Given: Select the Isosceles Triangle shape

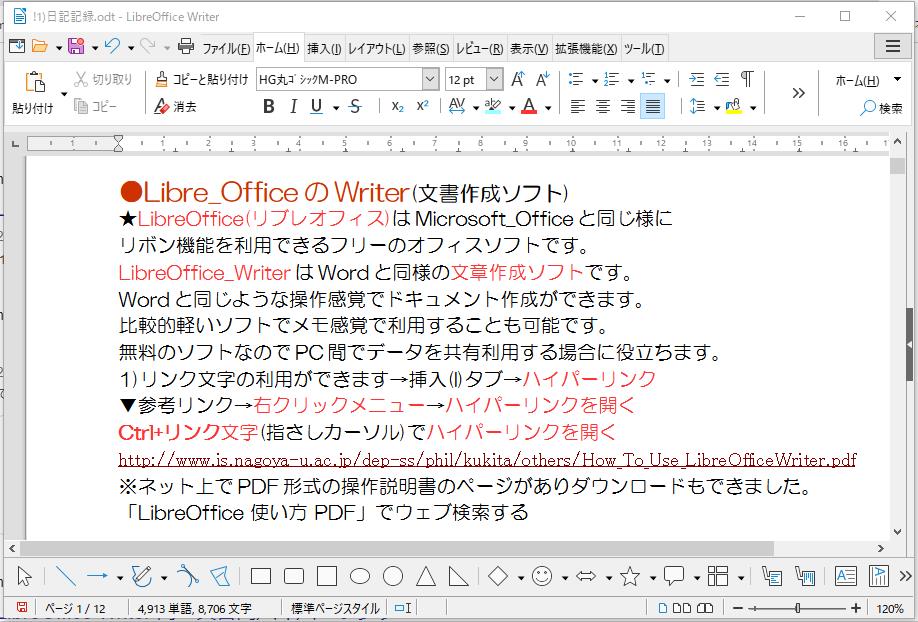Looking at the screenshot, I should pos(426,576).
